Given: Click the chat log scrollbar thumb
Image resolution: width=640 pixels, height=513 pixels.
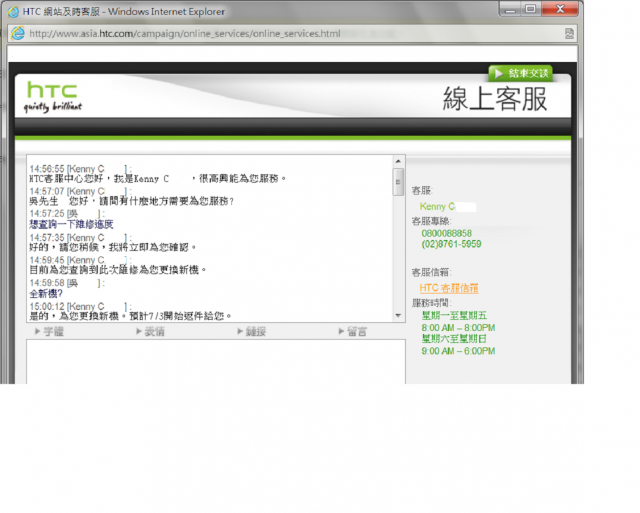Looking at the screenshot, I should pos(398,182).
